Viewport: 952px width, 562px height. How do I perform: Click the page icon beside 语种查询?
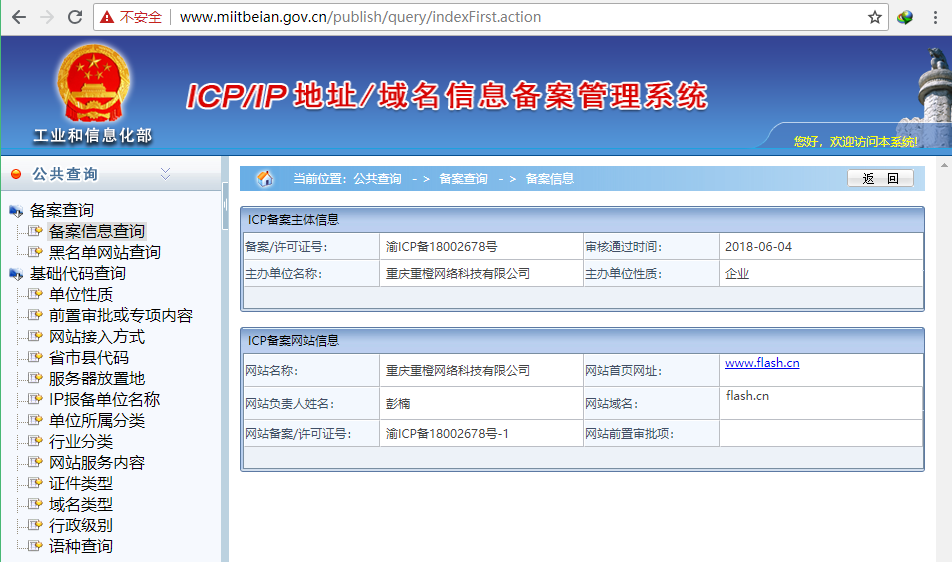tap(35, 546)
